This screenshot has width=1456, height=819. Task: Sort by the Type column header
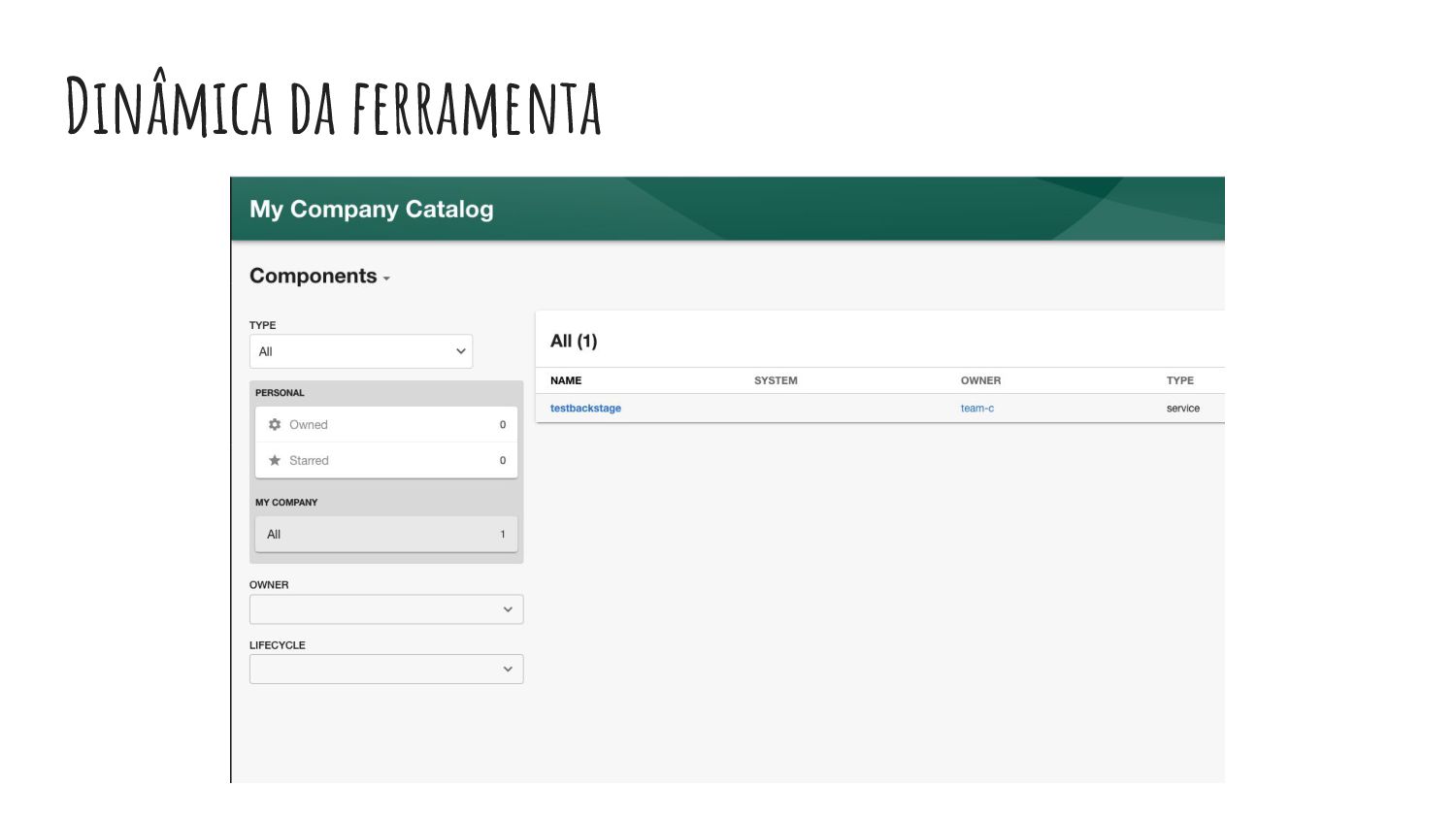pyautogui.click(x=1180, y=380)
